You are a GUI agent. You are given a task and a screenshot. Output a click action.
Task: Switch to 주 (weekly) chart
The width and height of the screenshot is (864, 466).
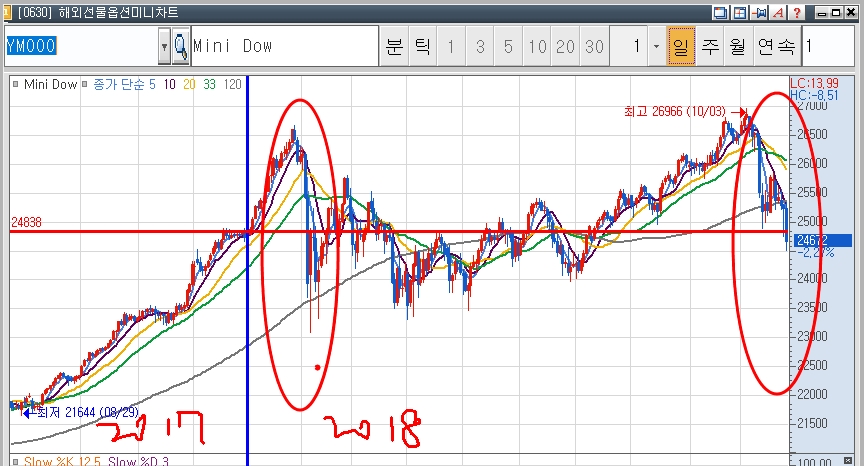click(x=710, y=46)
